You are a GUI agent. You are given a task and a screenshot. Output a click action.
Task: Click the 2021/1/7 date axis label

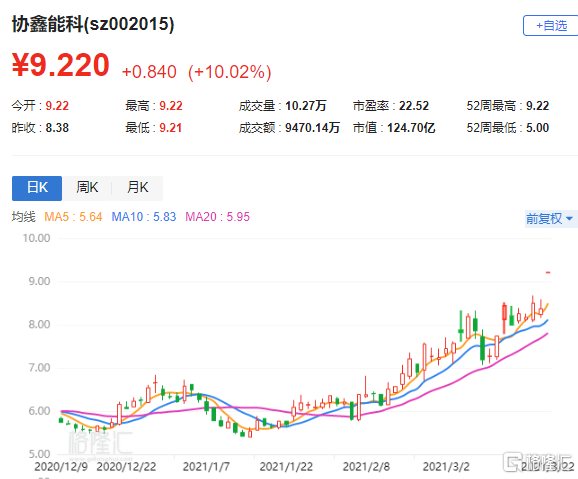206,466
